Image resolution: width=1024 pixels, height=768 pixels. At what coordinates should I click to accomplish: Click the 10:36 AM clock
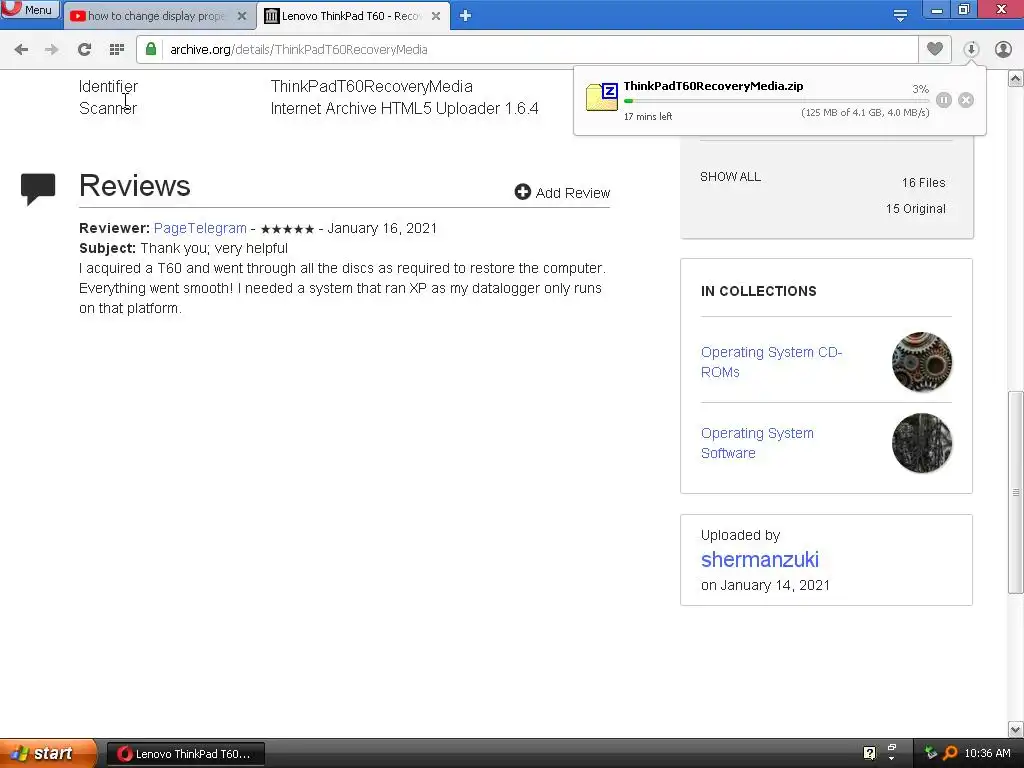tap(987, 753)
